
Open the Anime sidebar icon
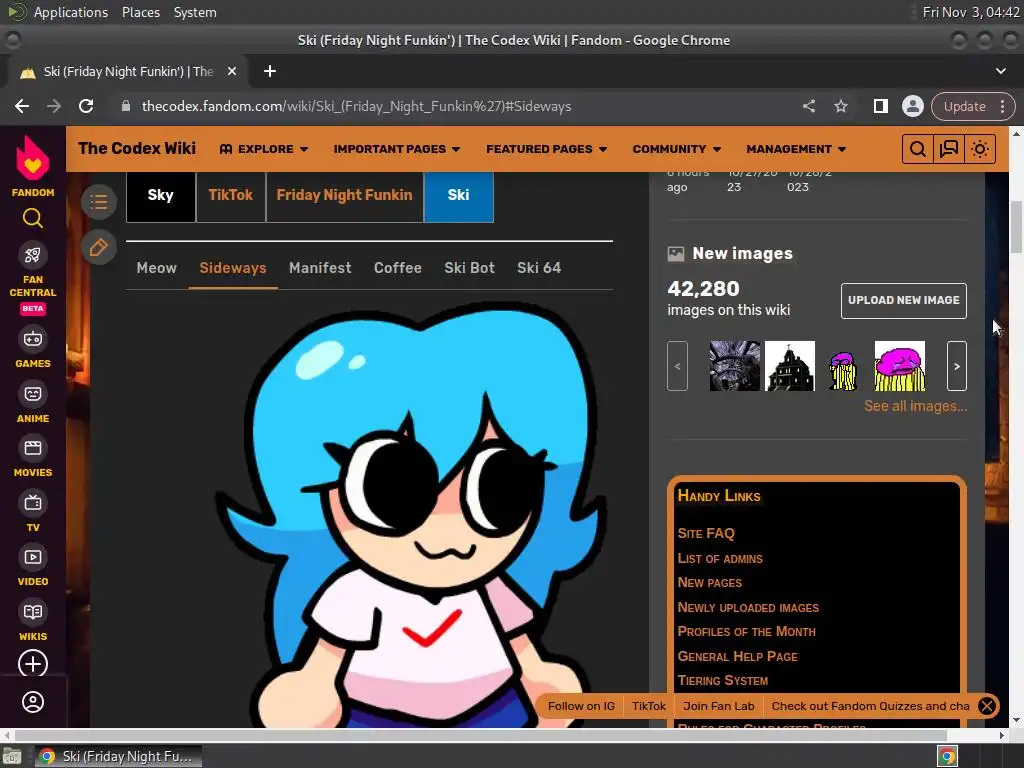33,394
